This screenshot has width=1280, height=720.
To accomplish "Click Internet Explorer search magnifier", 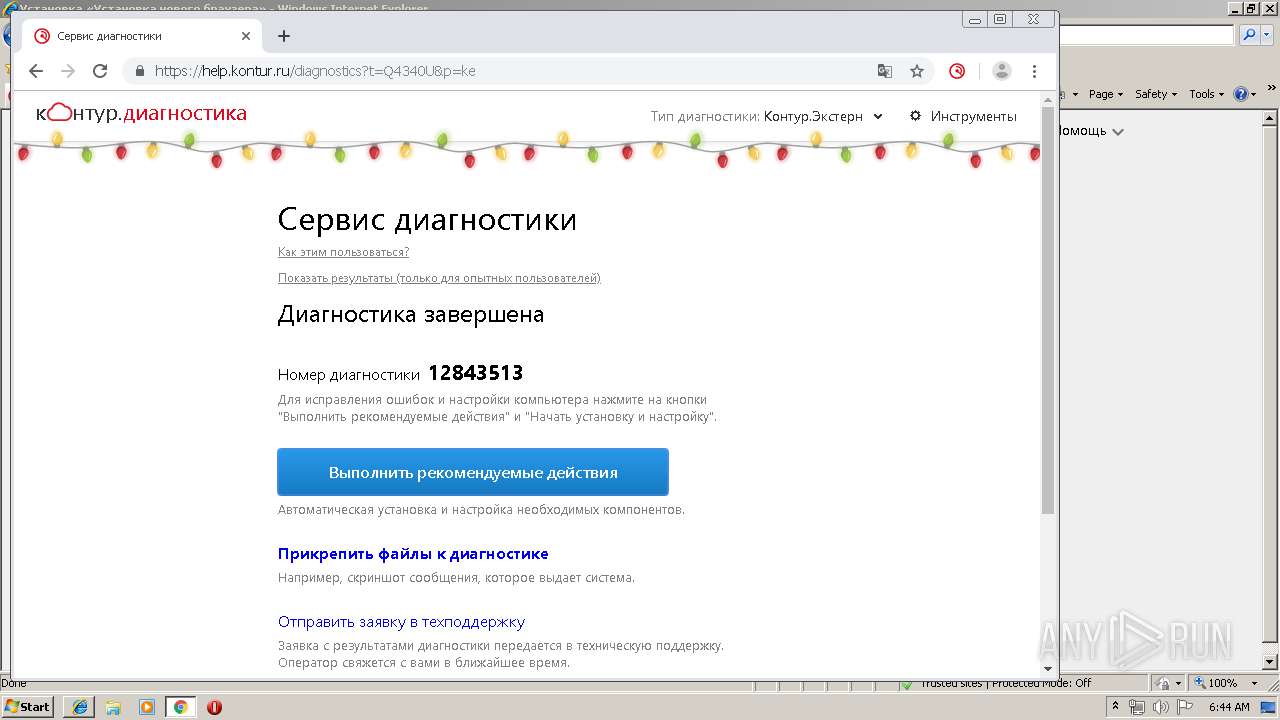I will point(1249,35).
